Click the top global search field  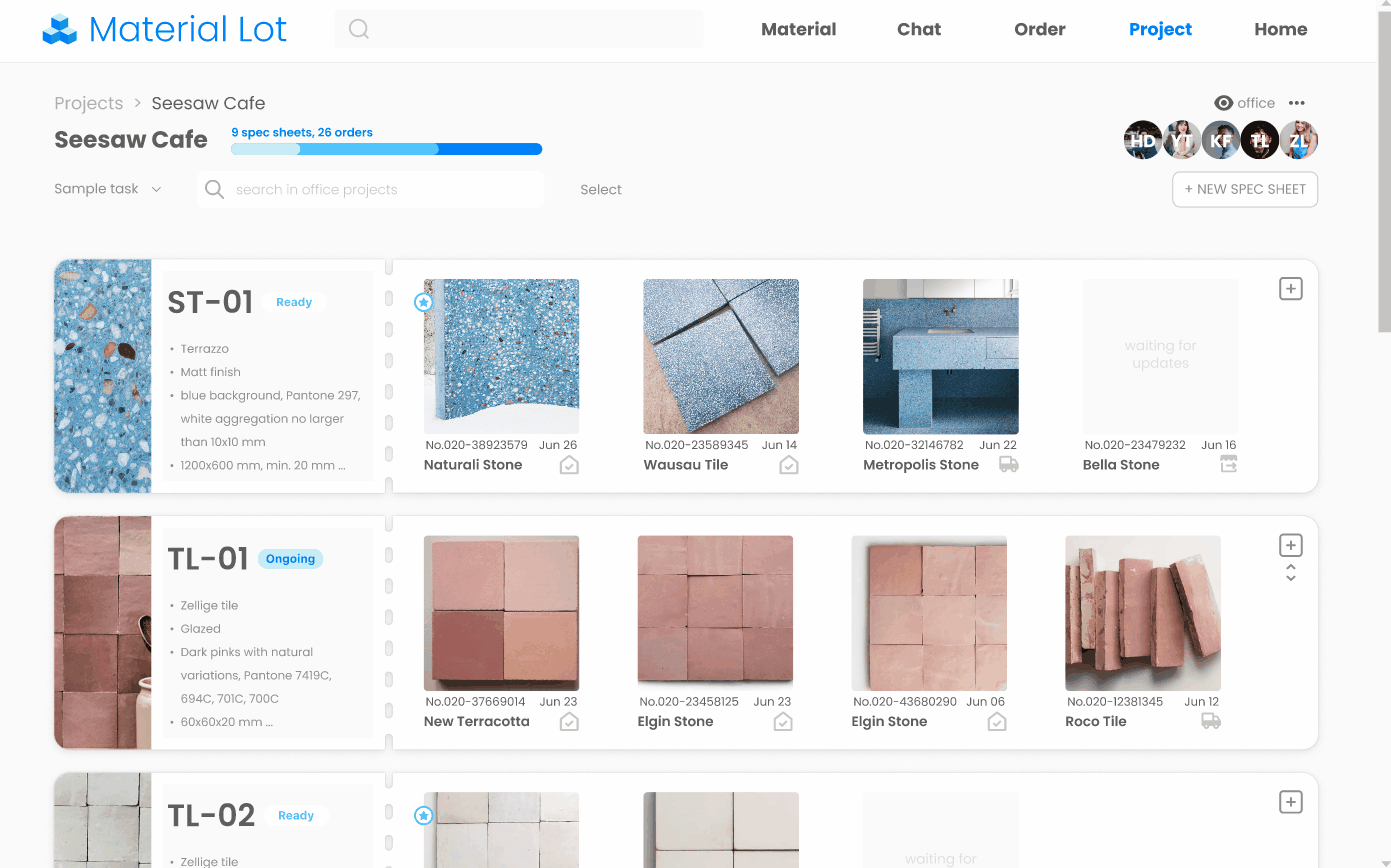point(519,30)
